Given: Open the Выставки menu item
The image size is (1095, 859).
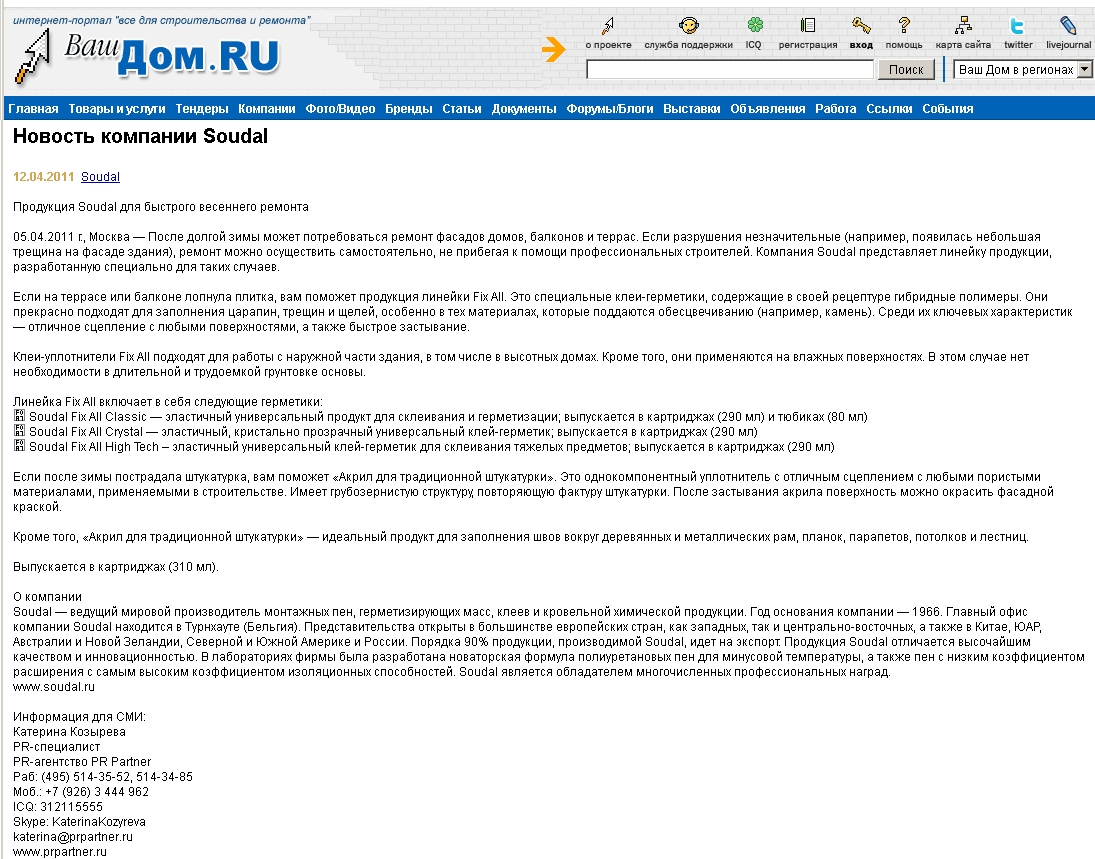Looking at the screenshot, I should [691, 109].
